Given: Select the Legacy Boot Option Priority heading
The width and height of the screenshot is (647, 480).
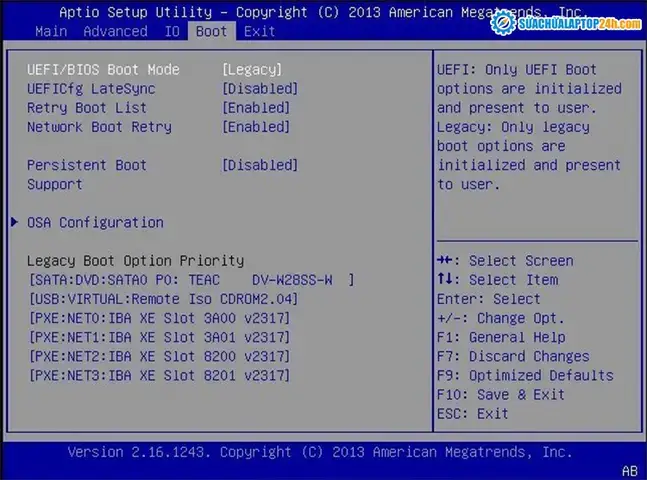Looking at the screenshot, I should (x=135, y=261).
